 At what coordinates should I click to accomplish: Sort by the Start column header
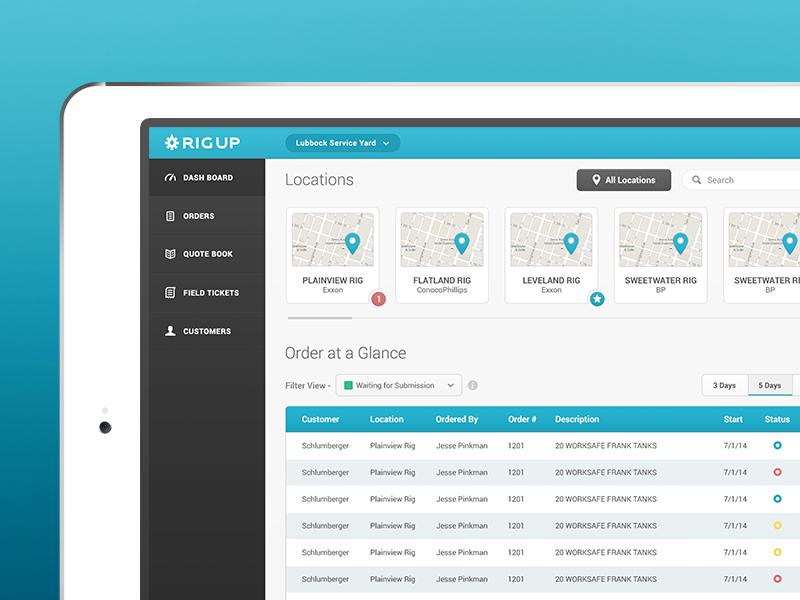pyautogui.click(x=733, y=419)
